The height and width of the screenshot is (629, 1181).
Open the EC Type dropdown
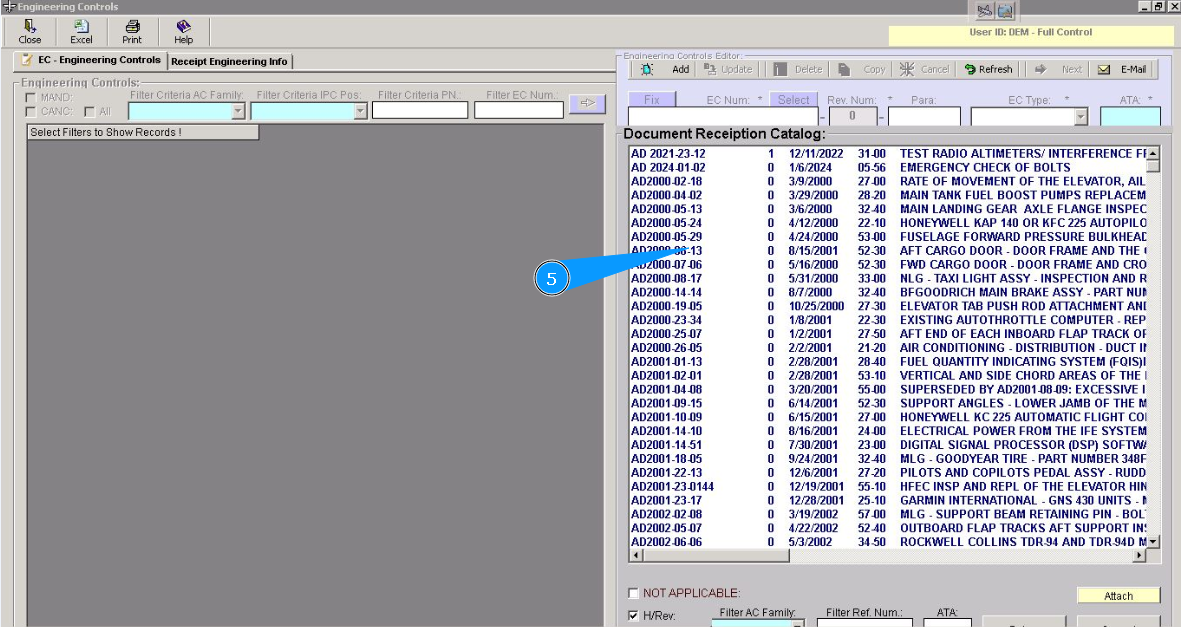pos(1080,117)
